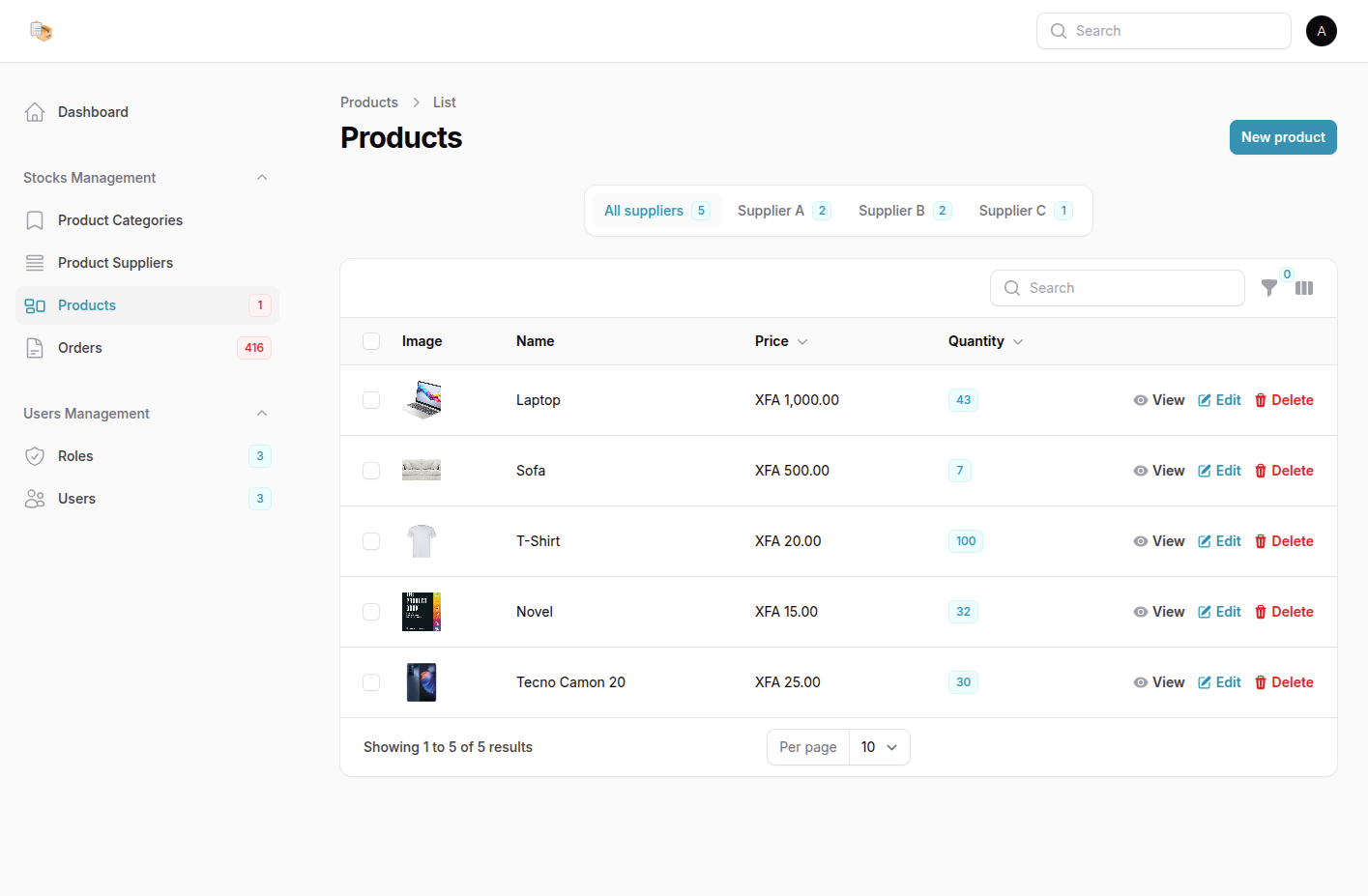Check the select-all checkbox in table header
The width and height of the screenshot is (1368, 896).
pyautogui.click(x=371, y=341)
